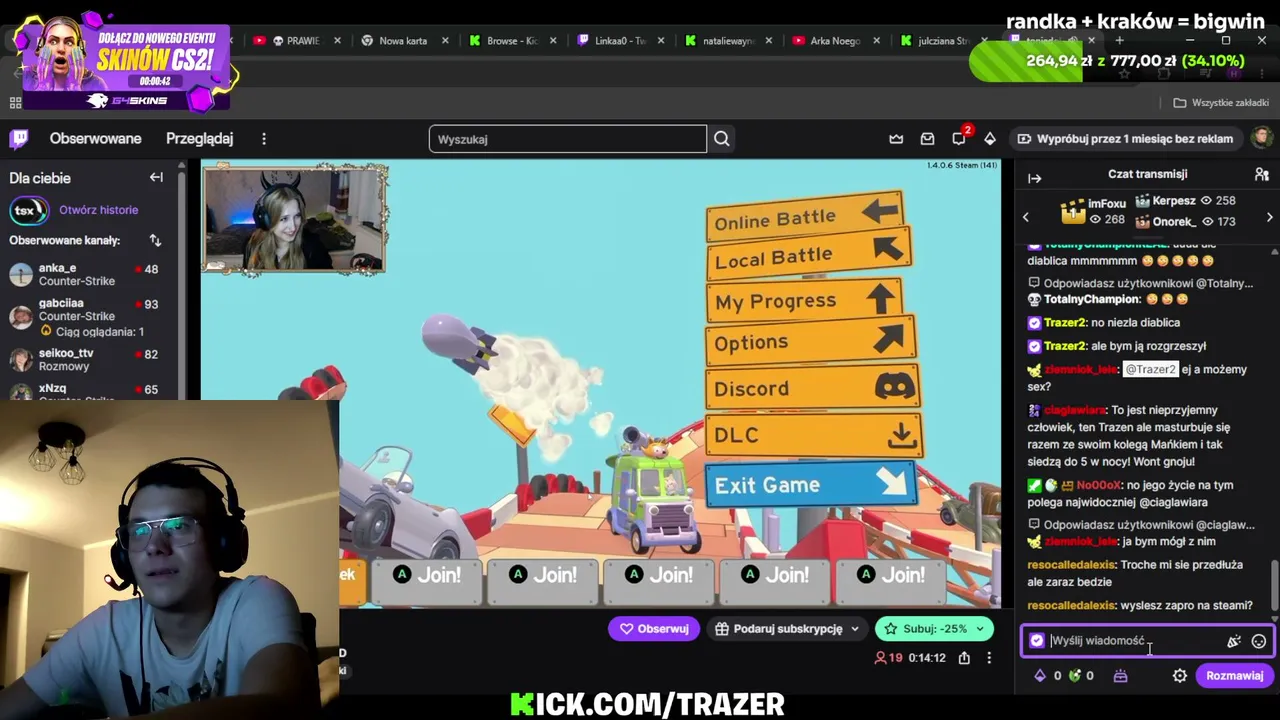This screenshot has width=1280, height=720.
Task: Open the chat community users icon
Action: tap(1262, 174)
